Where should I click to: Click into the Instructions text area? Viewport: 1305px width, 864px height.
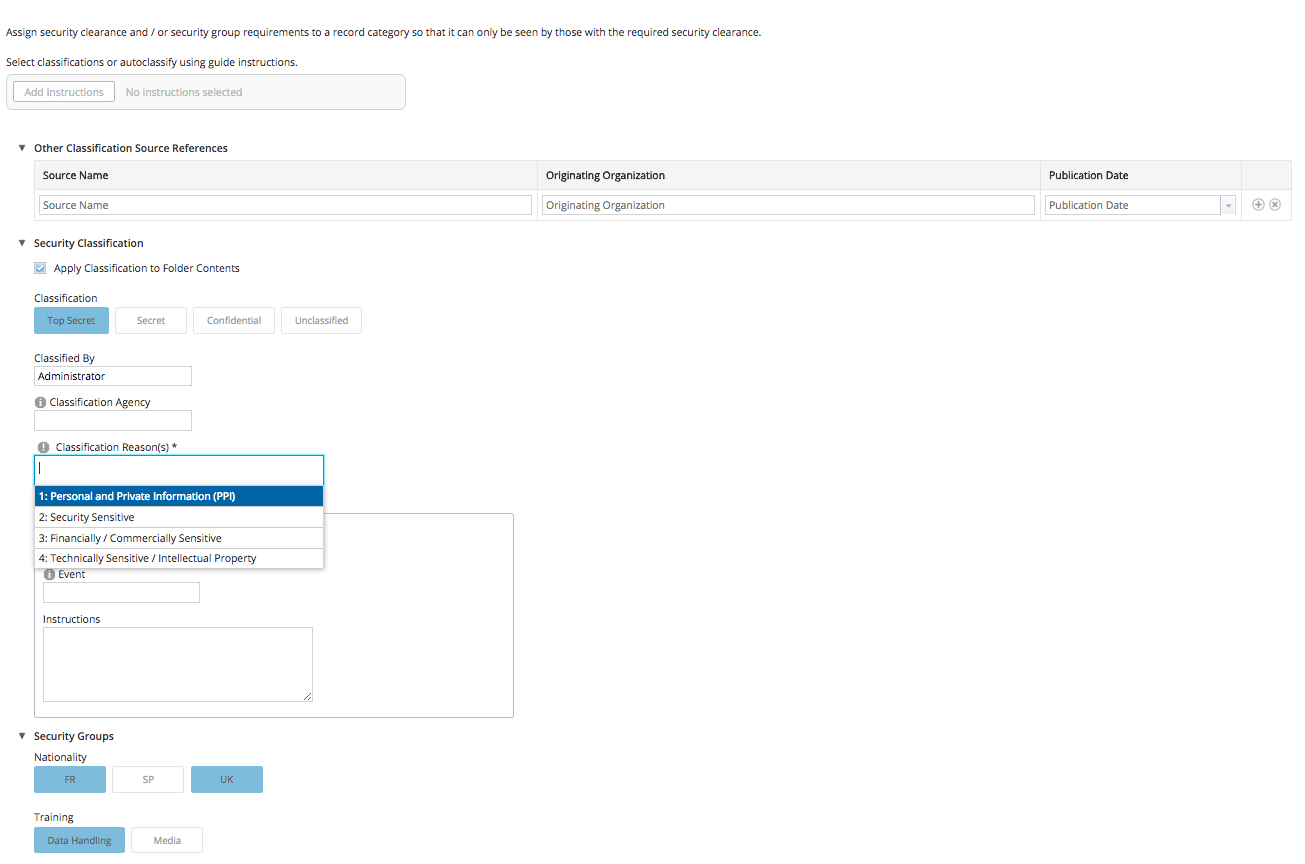(x=177, y=664)
